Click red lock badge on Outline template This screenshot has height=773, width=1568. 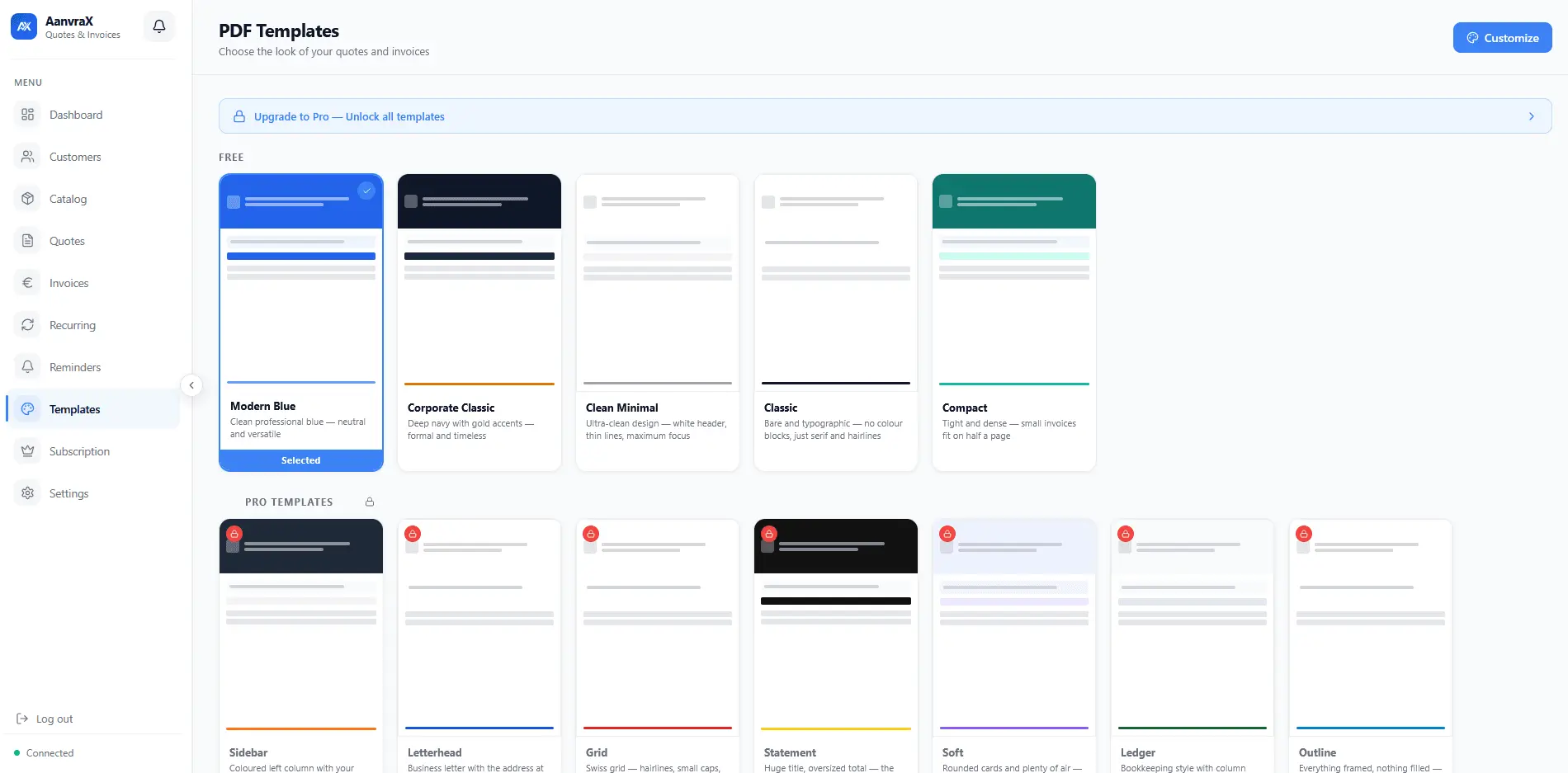click(x=1304, y=534)
